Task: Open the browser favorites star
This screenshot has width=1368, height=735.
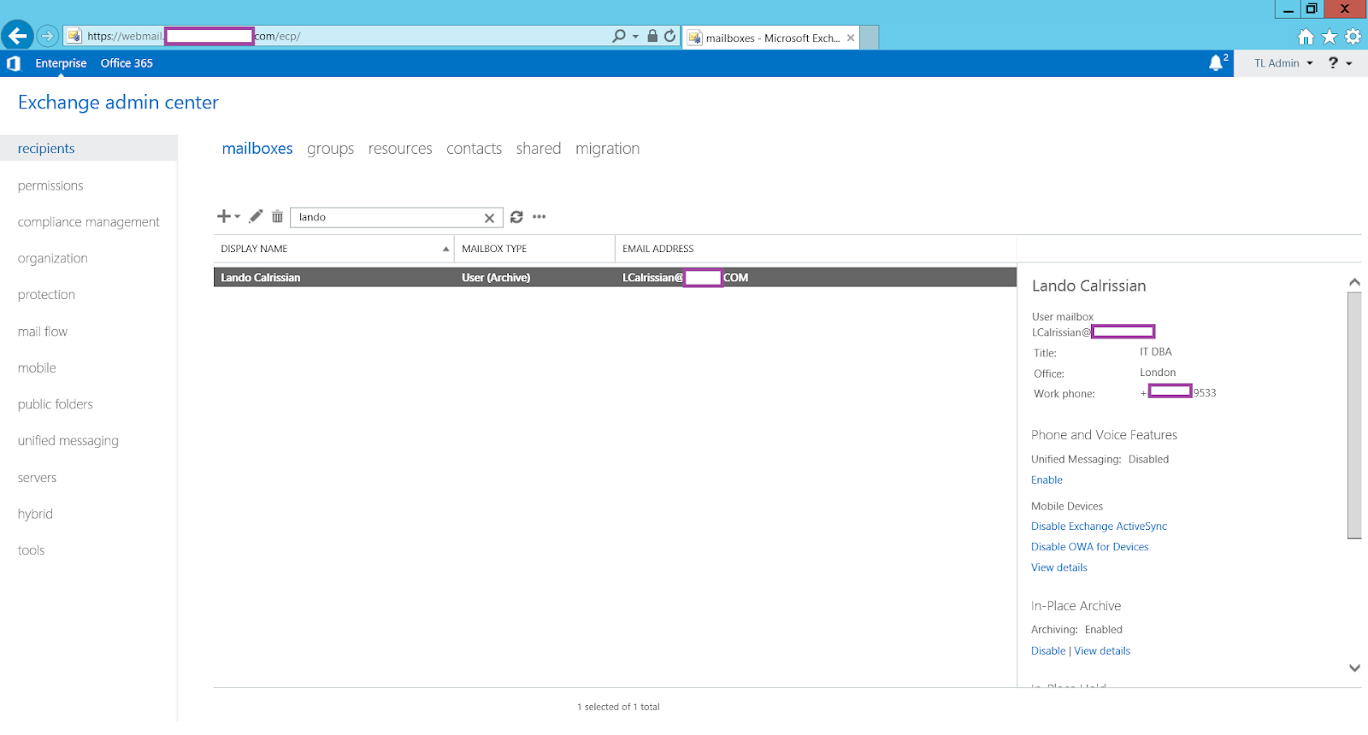Action: point(1329,37)
